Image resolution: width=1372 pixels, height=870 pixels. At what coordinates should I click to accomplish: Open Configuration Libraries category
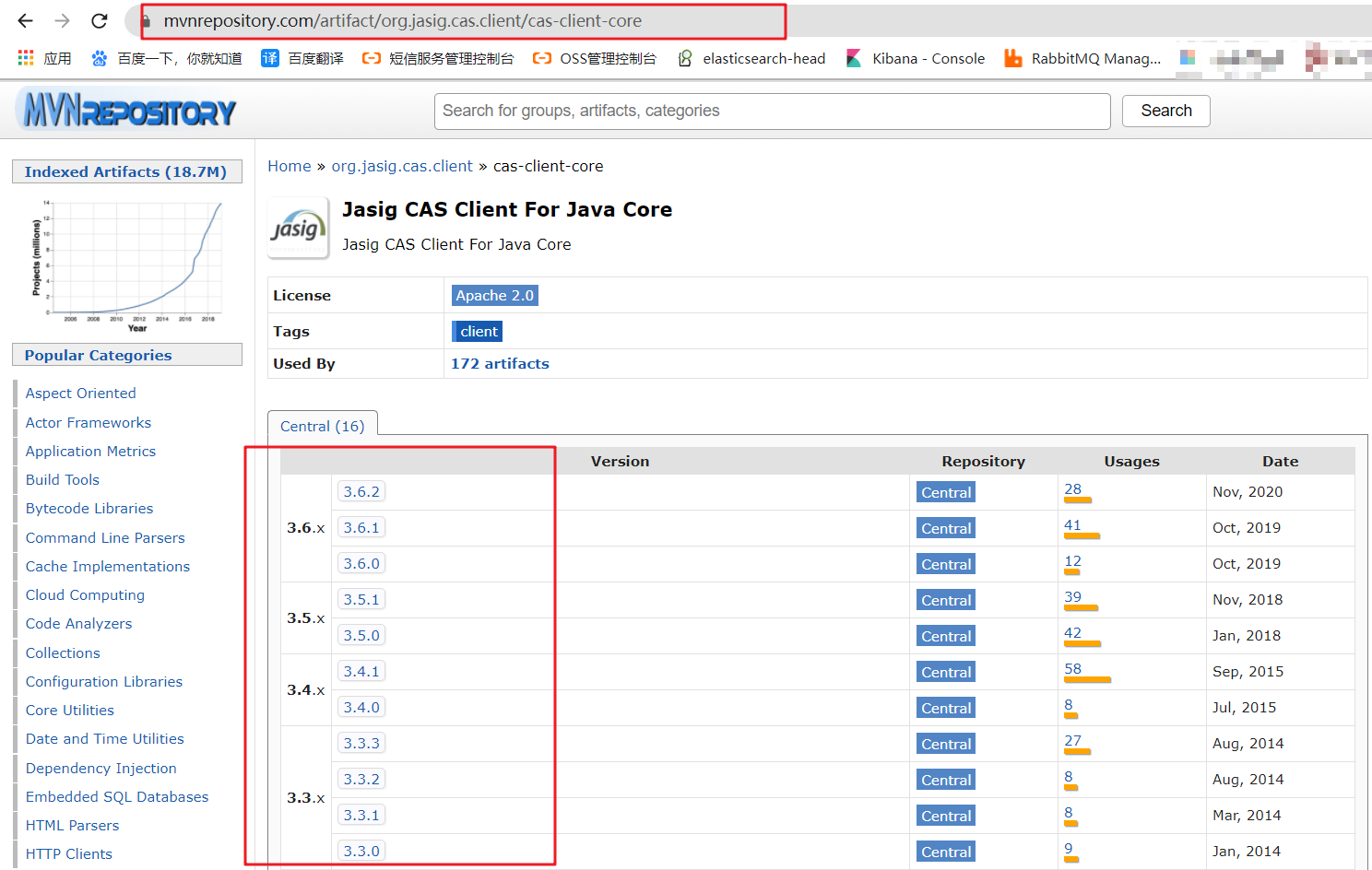click(104, 681)
